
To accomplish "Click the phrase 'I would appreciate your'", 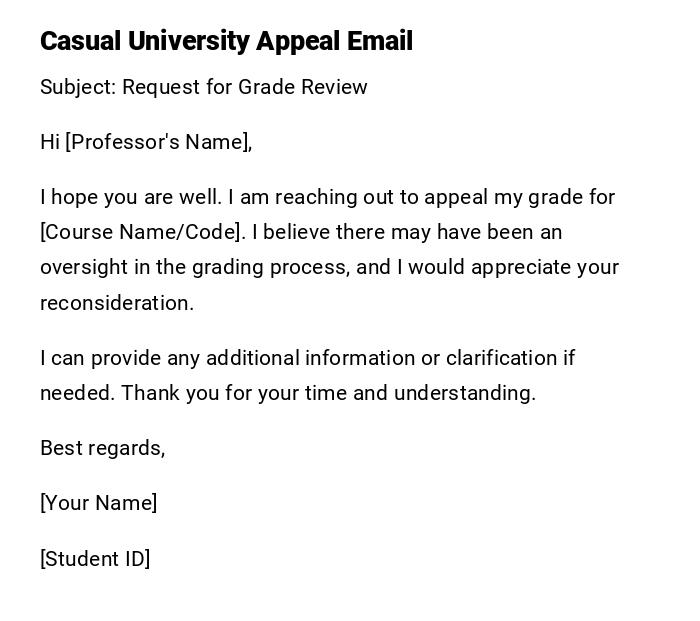I will [x=508, y=267].
